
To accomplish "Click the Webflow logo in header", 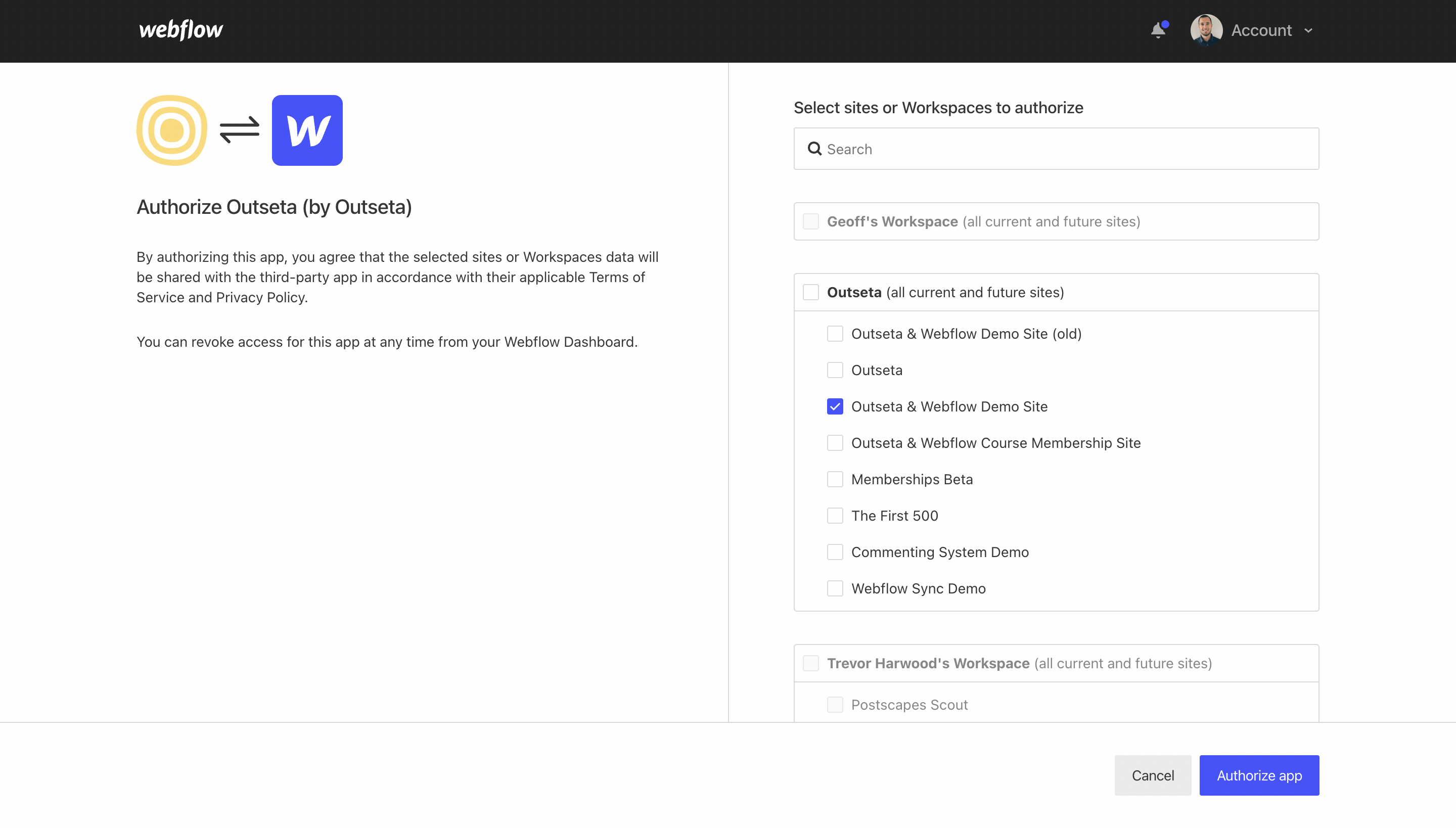I will 181,30.
